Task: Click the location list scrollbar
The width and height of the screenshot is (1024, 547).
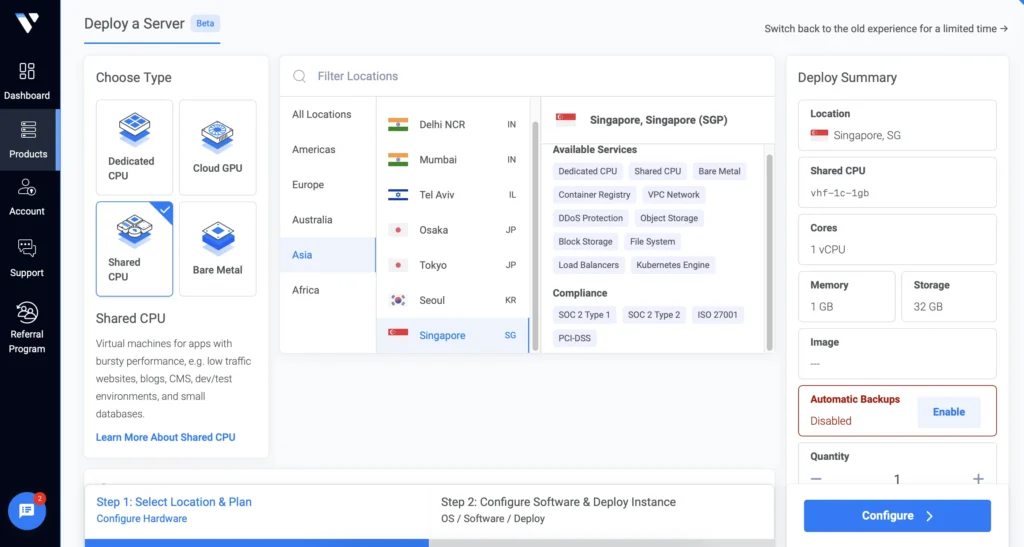Action: 536,236
